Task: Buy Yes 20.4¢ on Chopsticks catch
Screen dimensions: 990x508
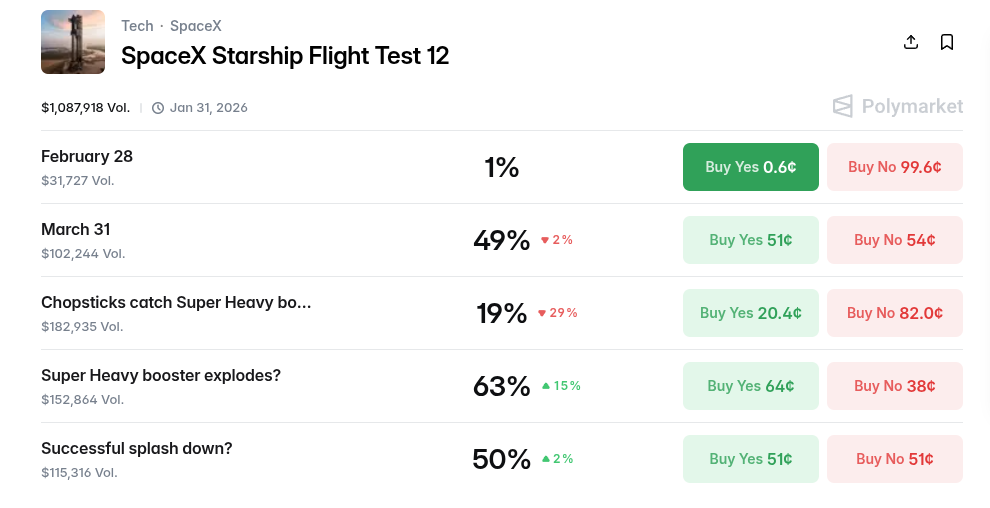Action: coord(750,313)
